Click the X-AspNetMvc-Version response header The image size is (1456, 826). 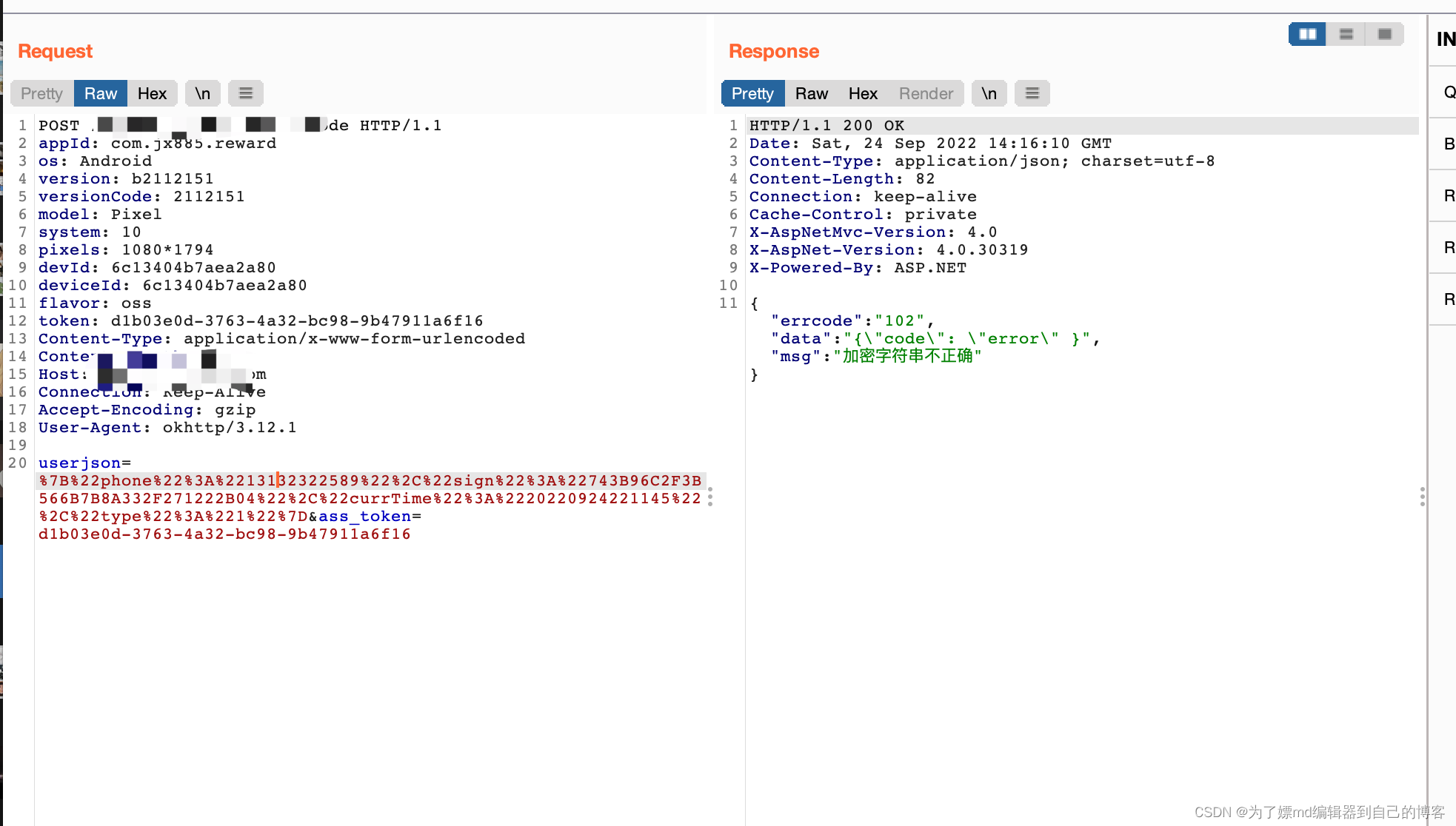point(873,232)
